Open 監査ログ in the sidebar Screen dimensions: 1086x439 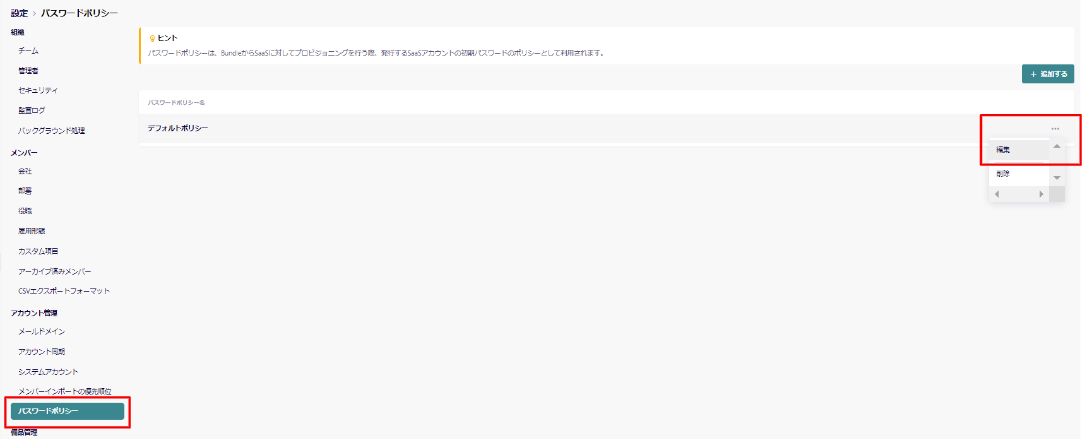[32, 110]
